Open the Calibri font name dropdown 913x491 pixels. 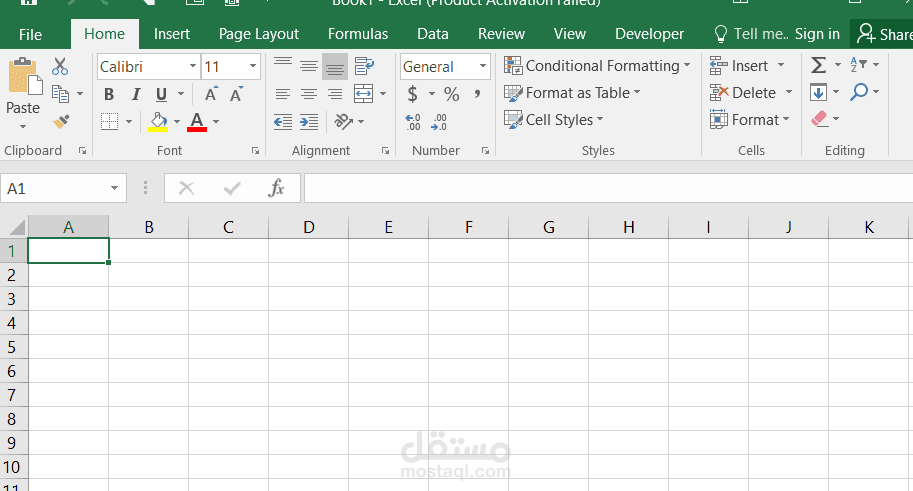click(x=193, y=67)
